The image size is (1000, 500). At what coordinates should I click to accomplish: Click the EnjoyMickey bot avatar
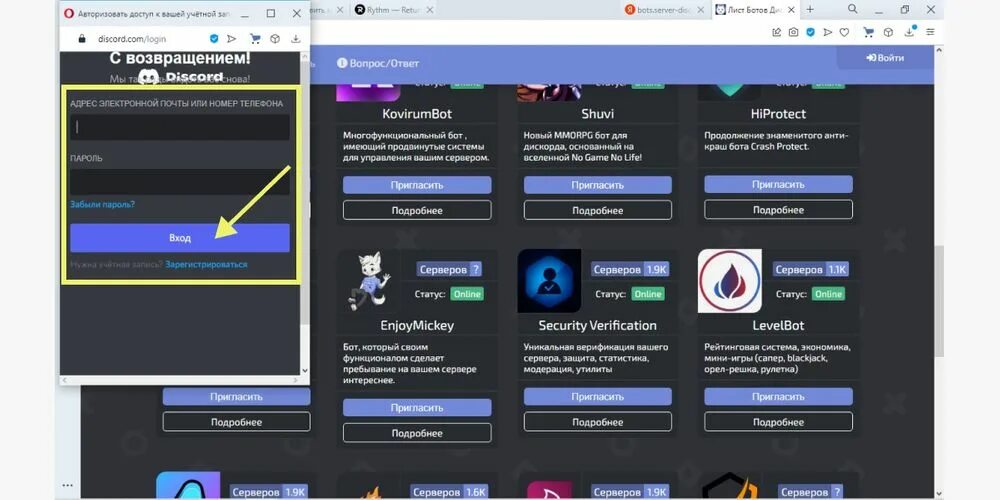click(x=369, y=281)
